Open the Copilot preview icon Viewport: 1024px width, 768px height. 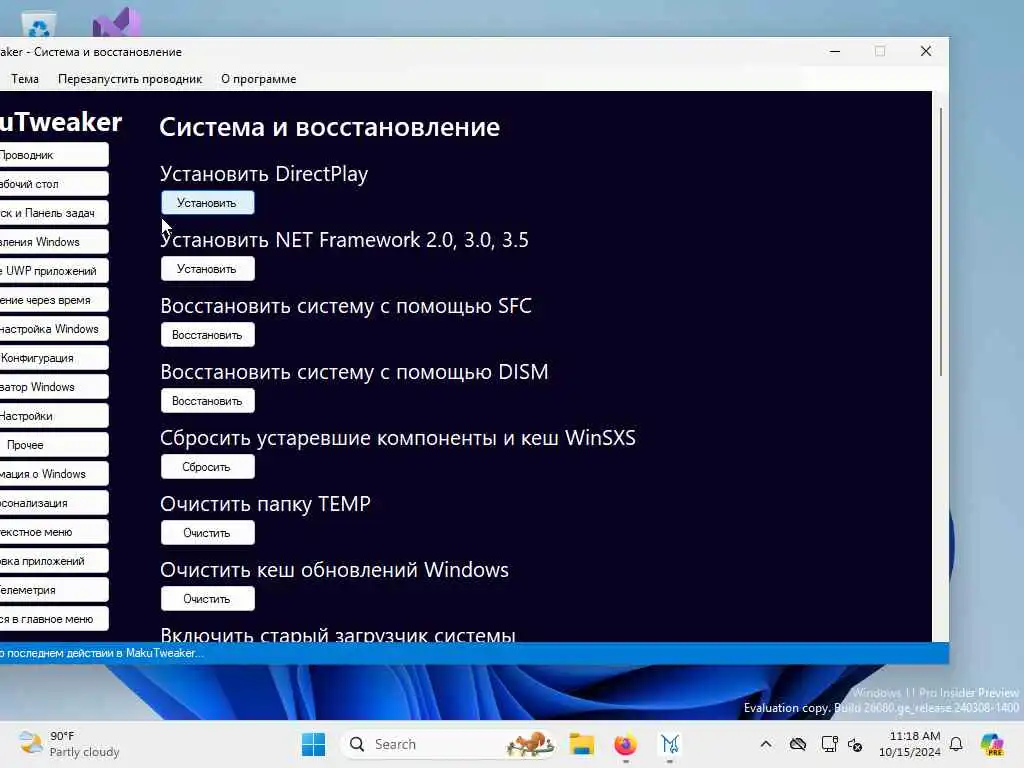point(992,744)
